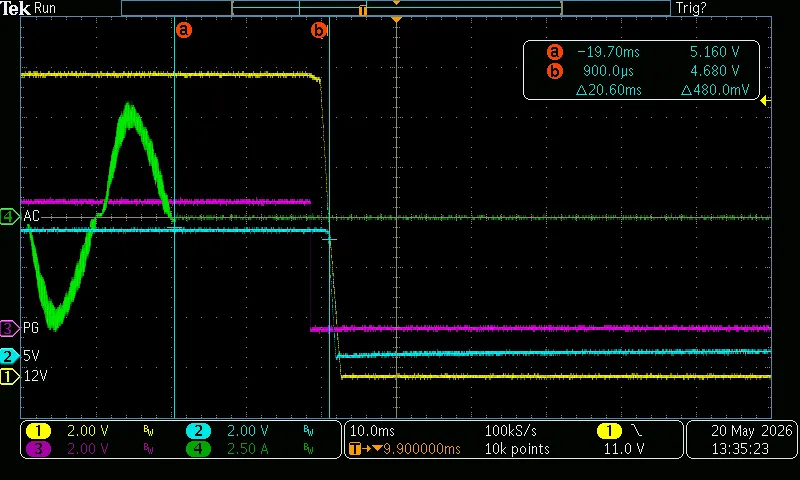Click the channel 2 badge in bottom readout

click(x=198, y=431)
